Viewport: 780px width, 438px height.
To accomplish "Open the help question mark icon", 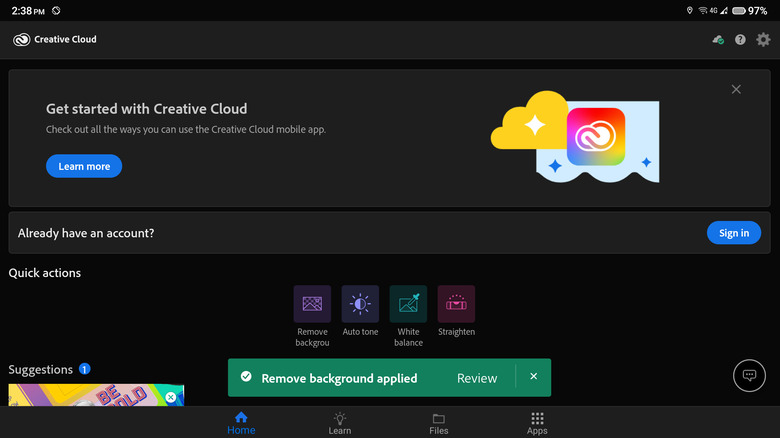I will [x=740, y=40].
